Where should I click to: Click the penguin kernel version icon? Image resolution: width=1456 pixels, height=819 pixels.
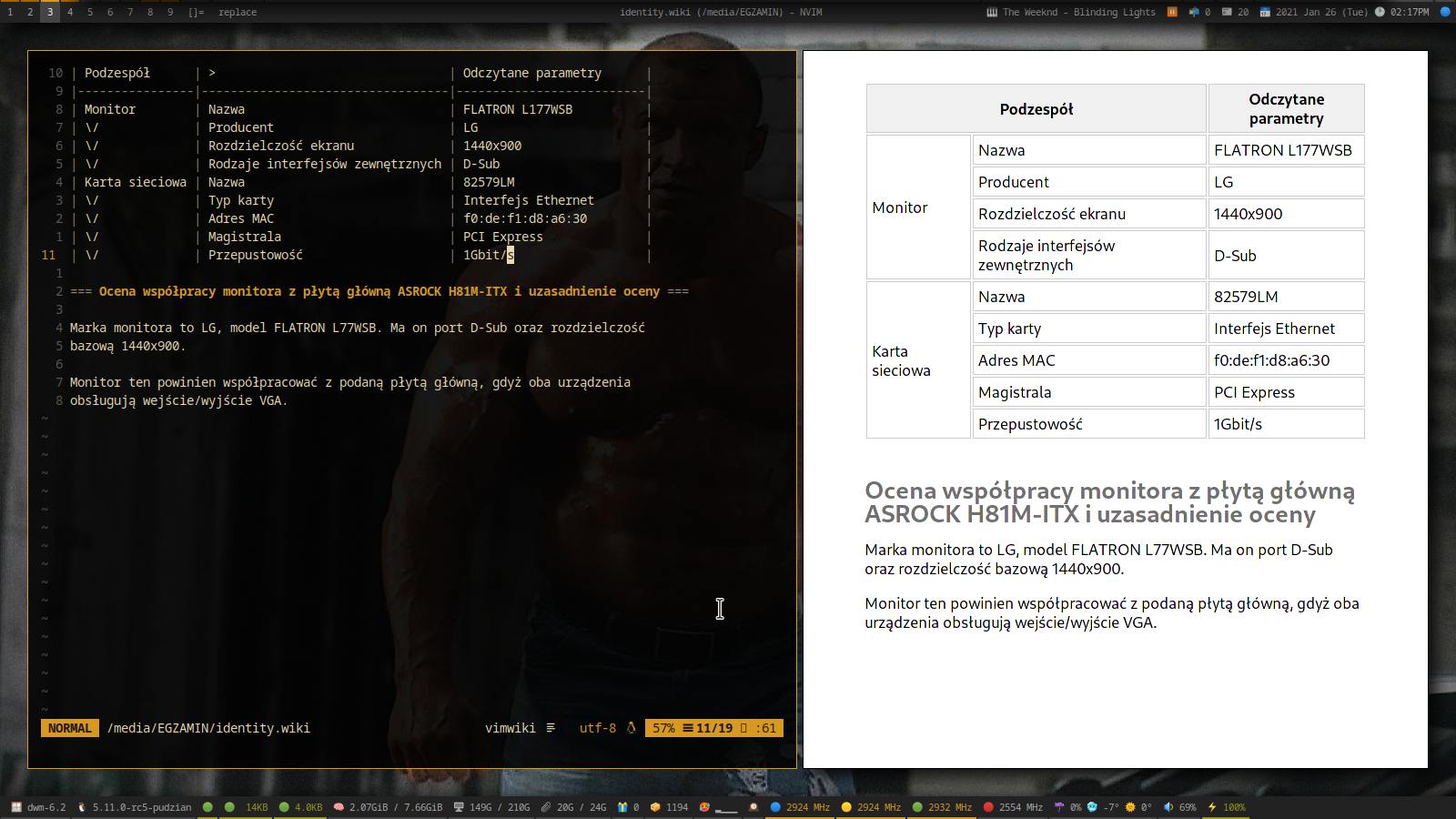point(82,807)
